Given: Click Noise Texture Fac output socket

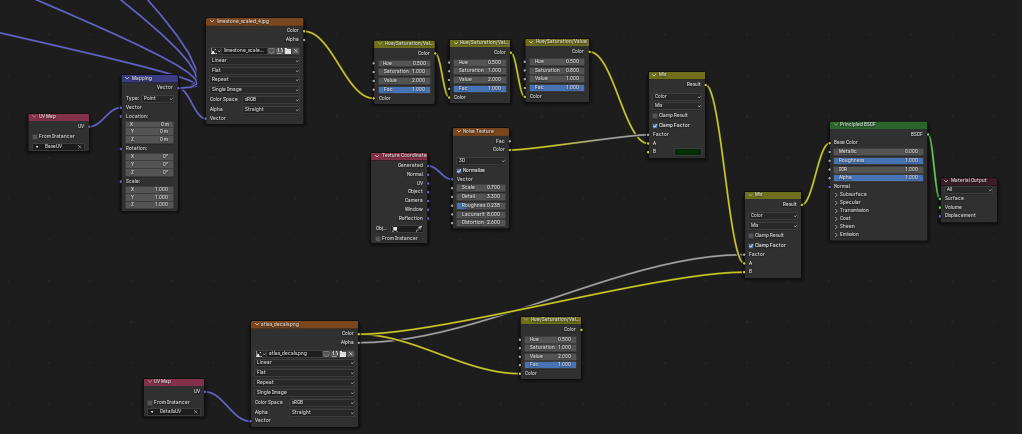Looking at the screenshot, I should pyautogui.click(x=510, y=141).
